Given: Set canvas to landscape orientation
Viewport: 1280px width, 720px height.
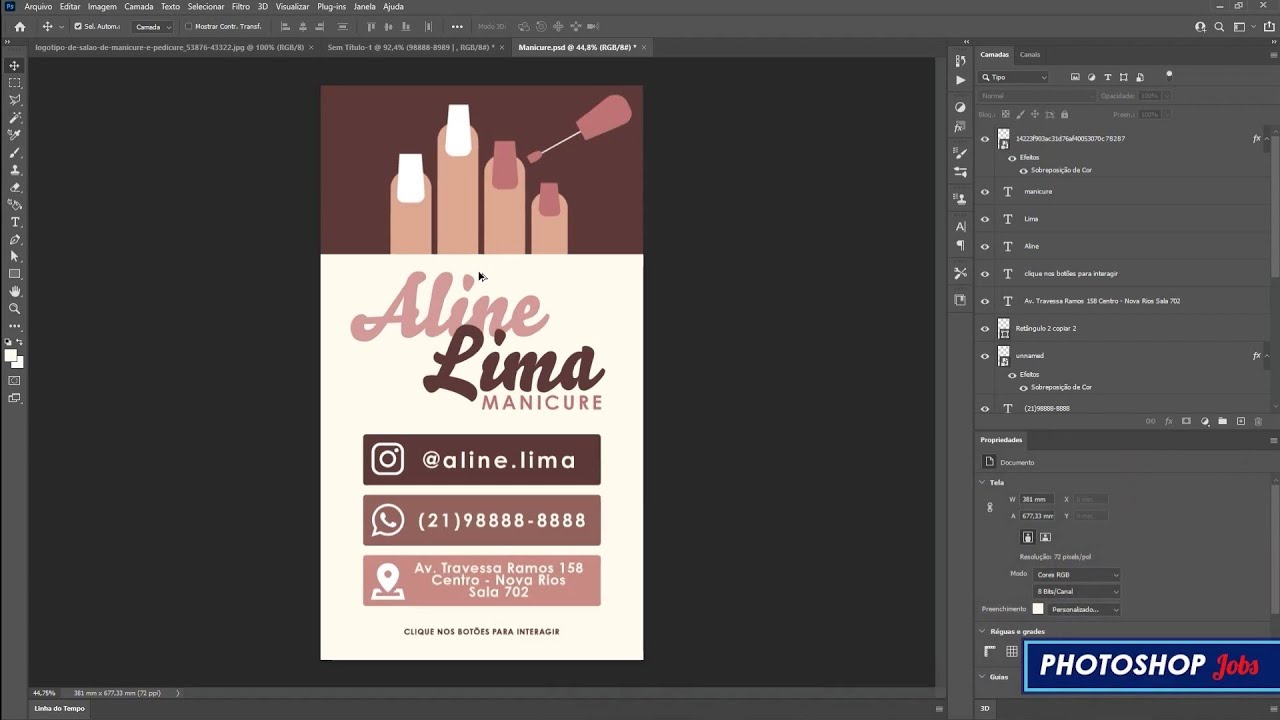Looking at the screenshot, I should [1045, 537].
